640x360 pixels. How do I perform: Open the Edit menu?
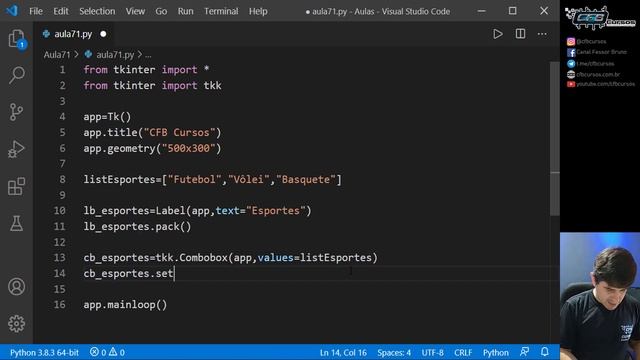point(61,11)
